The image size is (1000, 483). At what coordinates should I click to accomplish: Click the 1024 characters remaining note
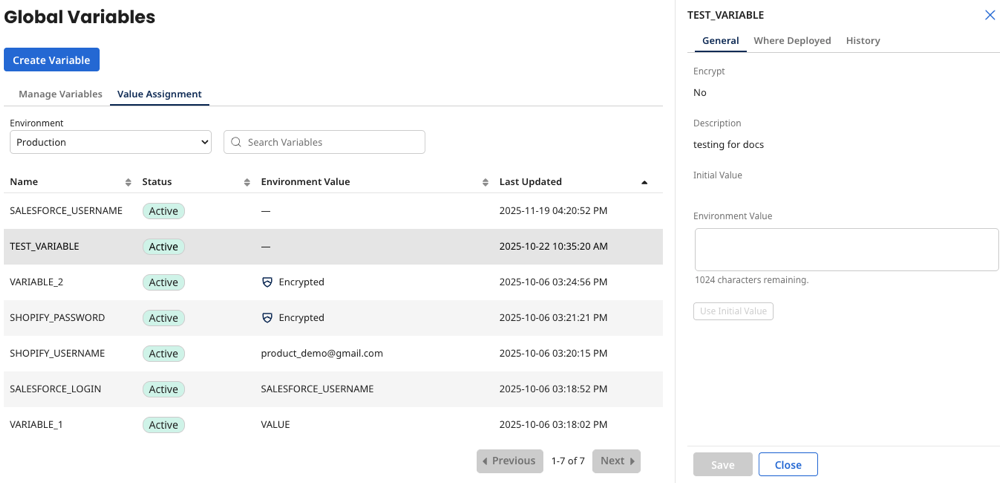tap(751, 280)
